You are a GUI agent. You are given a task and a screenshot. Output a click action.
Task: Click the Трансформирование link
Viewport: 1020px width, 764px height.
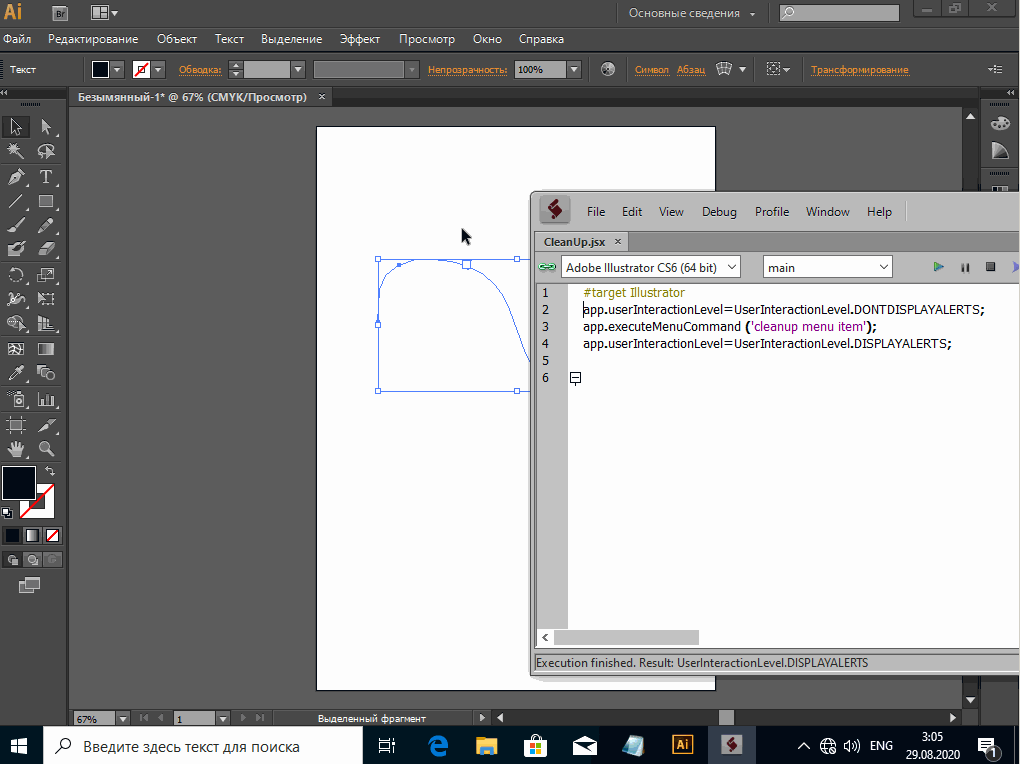point(859,70)
